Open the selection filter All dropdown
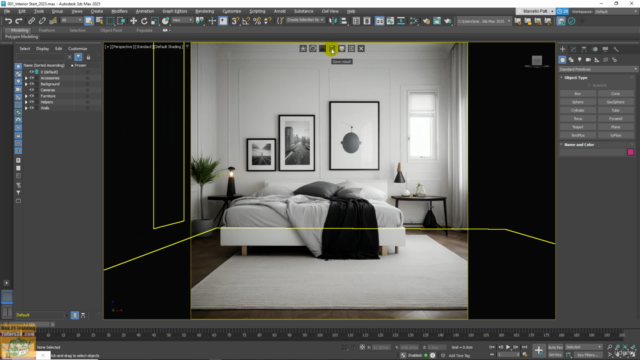Image resolution: width=640 pixels, height=360 pixels. [x=71, y=20]
